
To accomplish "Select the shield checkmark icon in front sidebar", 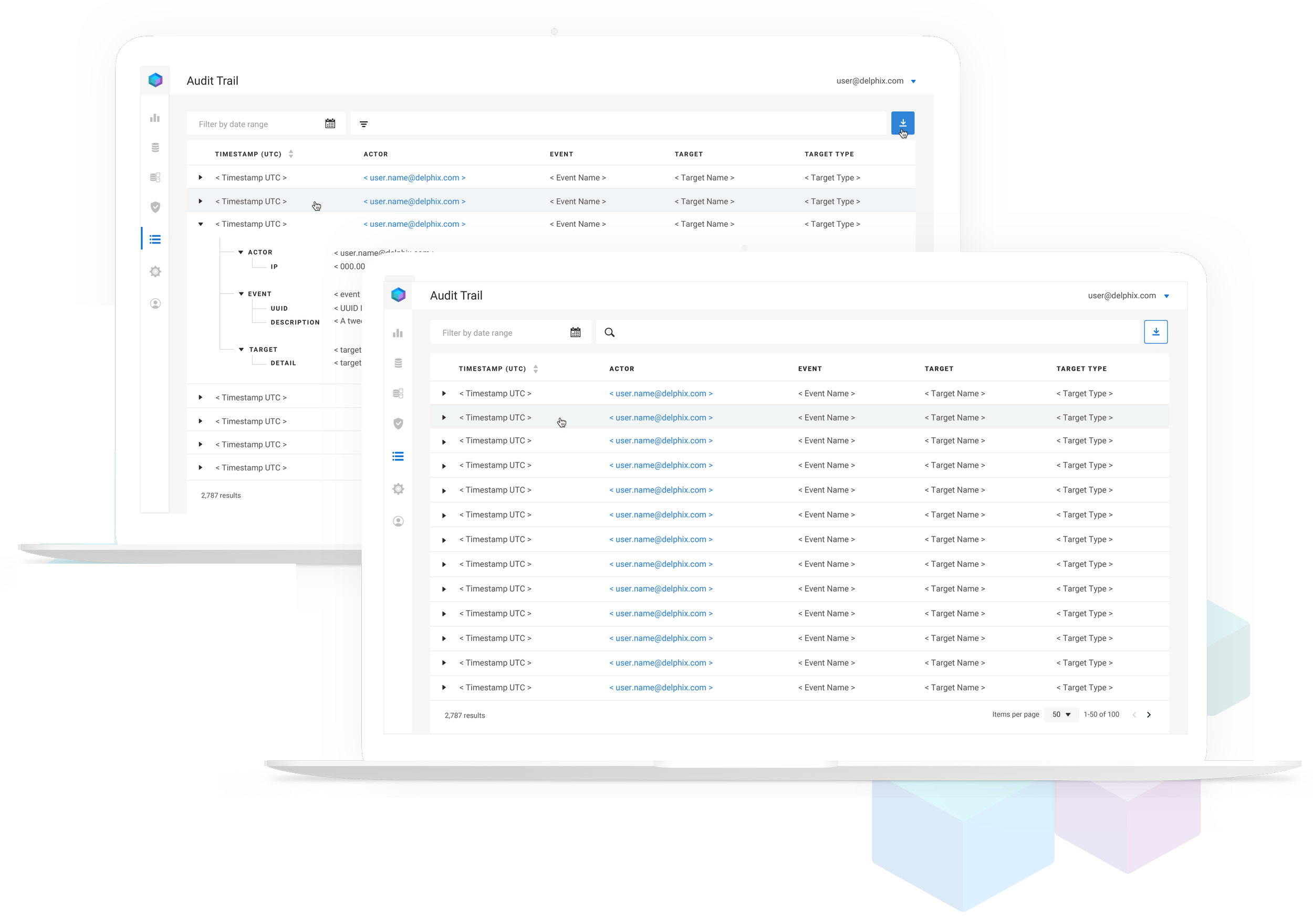I will click(x=398, y=423).
